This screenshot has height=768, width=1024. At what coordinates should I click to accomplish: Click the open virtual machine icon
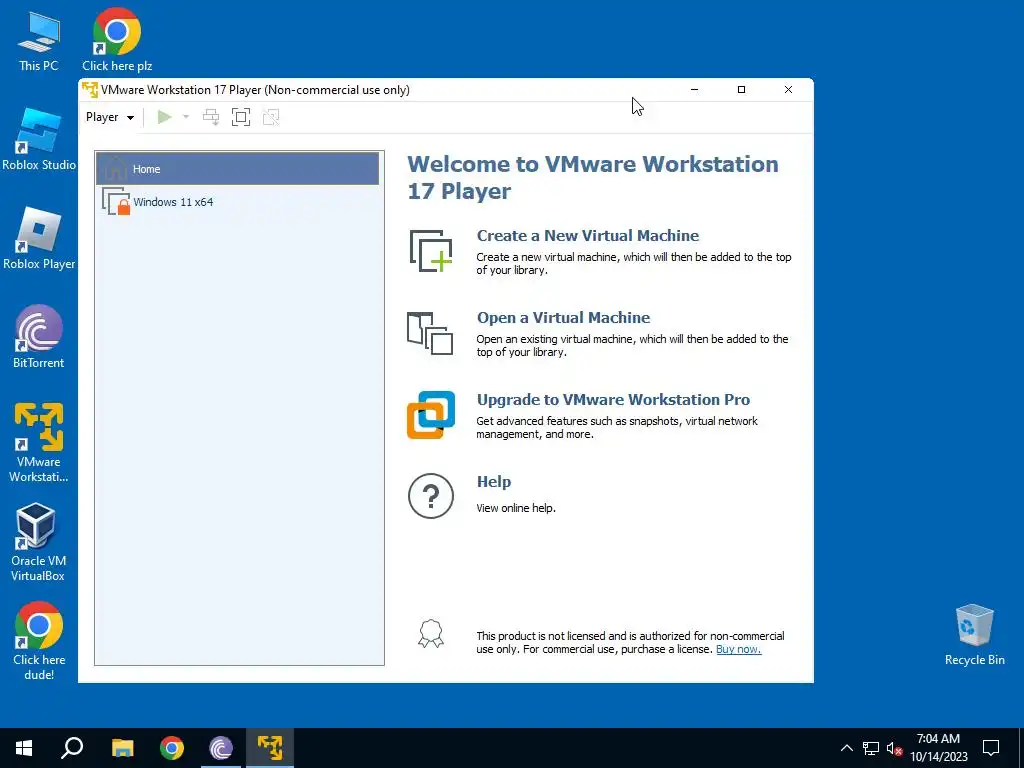(430, 333)
